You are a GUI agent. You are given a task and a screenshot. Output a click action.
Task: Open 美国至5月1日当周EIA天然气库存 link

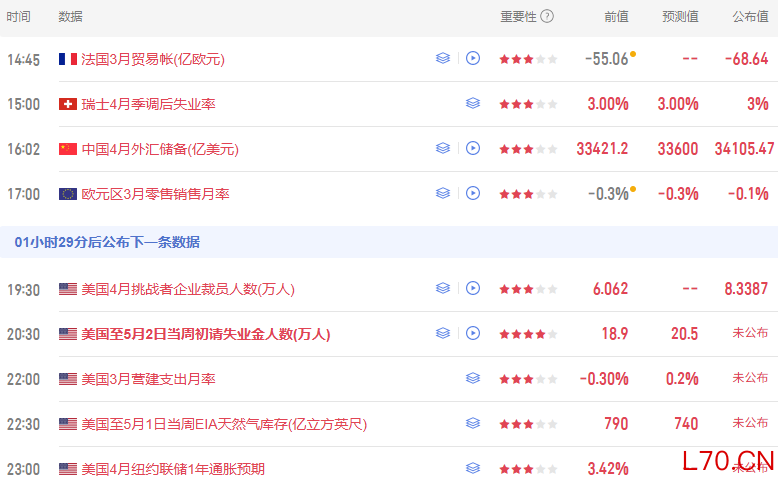click(224, 424)
